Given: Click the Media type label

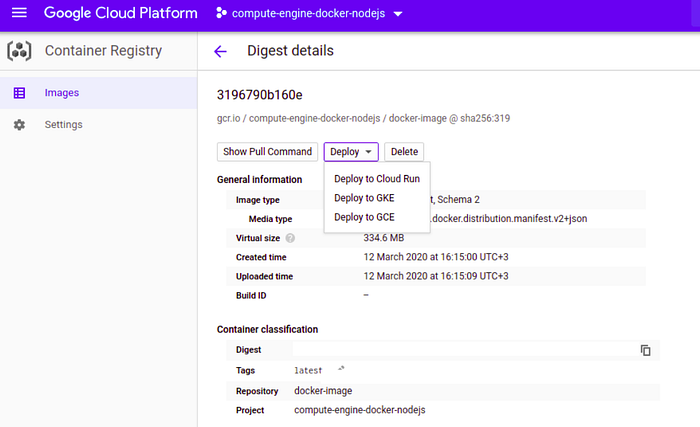Looking at the screenshot, I should 270,219.
